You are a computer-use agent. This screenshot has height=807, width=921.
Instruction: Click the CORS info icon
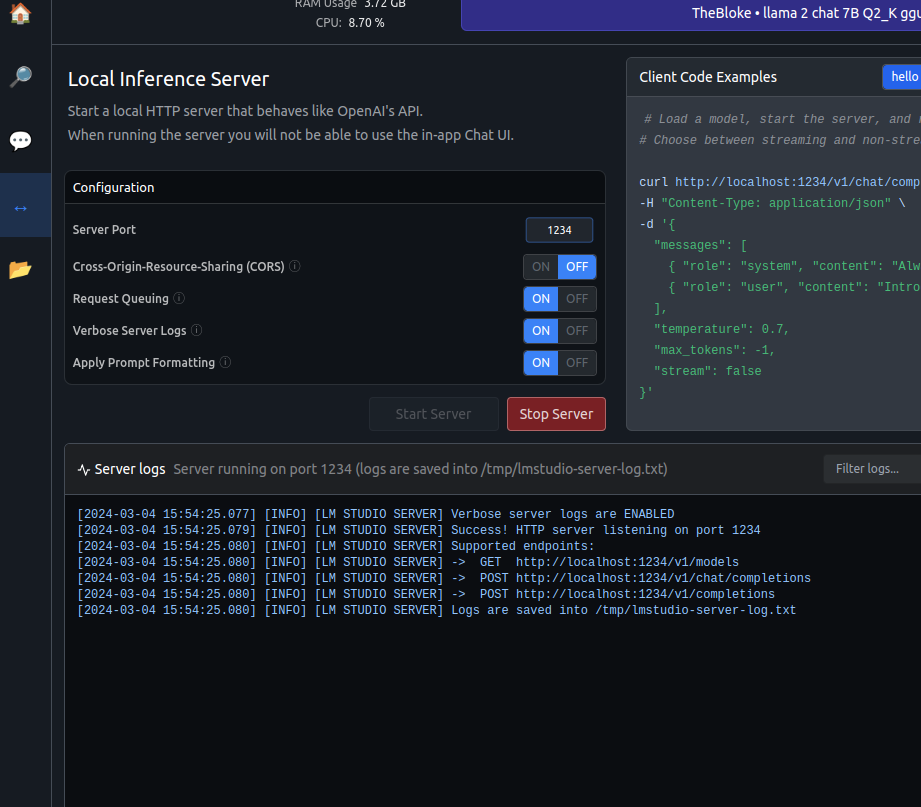295,267
